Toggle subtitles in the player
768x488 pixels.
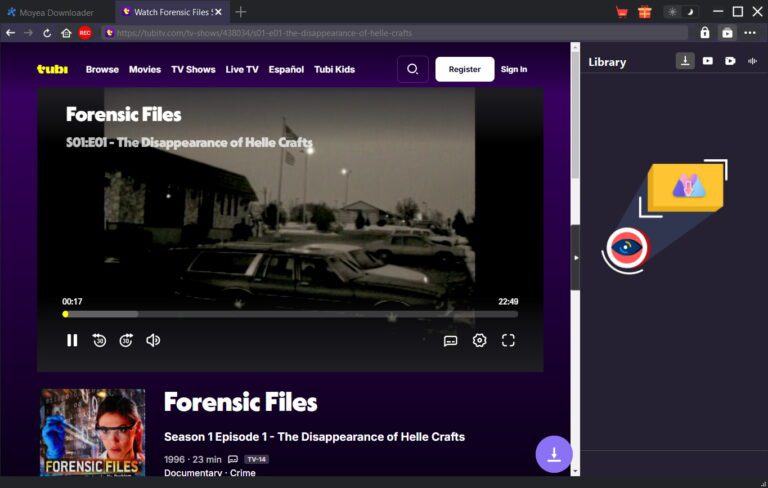coord(450,341)
